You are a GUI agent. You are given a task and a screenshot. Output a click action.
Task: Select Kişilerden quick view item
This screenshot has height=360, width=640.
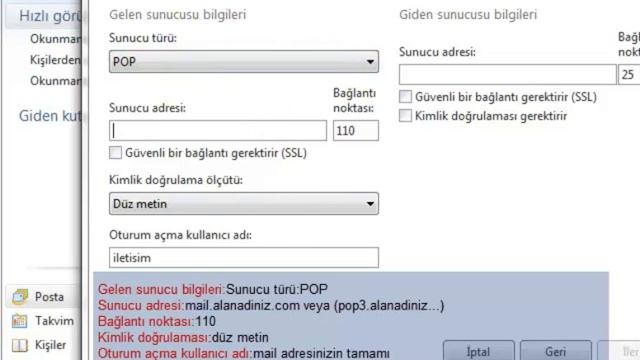55,60
